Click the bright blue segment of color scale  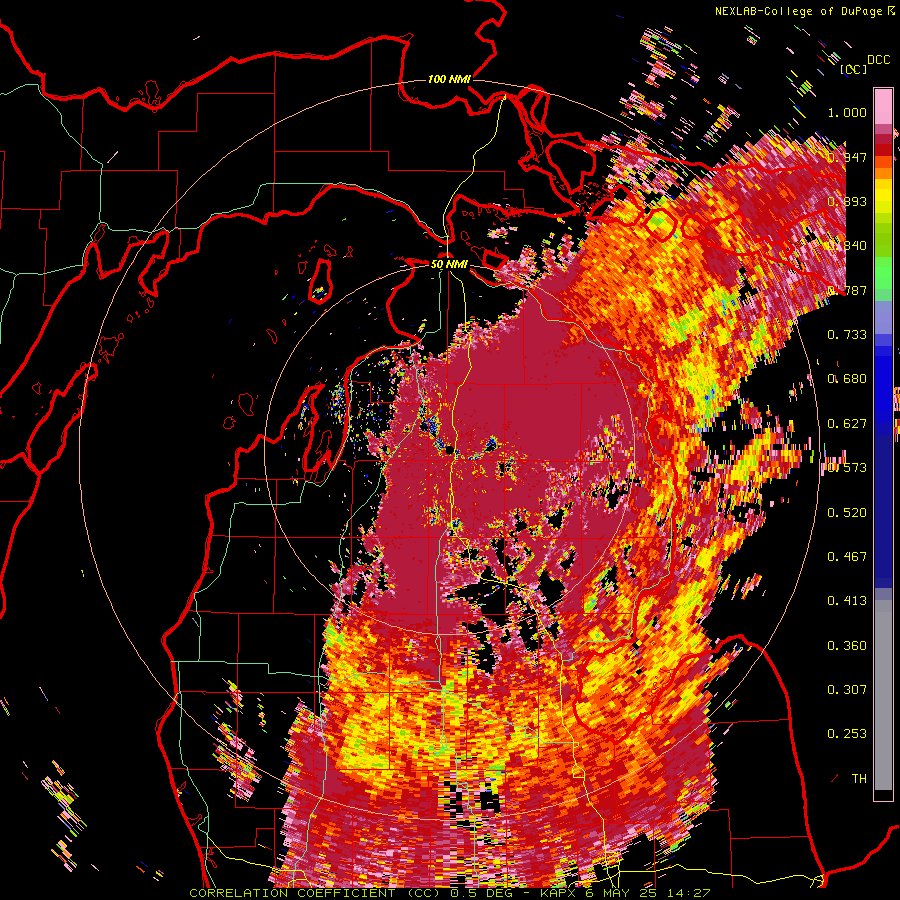pyautogui.click(x=883, y=385)
